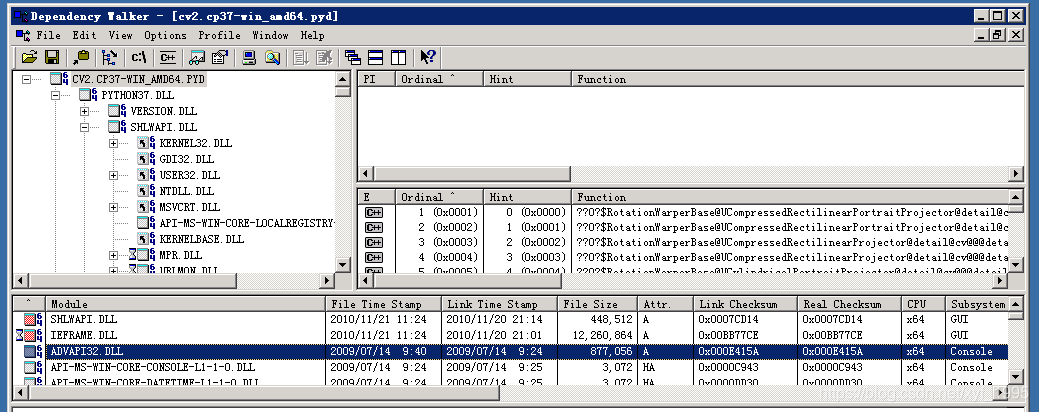Click the Copy toolbar icon
This screenshot has height=412, width=1039.
point(81,58)
